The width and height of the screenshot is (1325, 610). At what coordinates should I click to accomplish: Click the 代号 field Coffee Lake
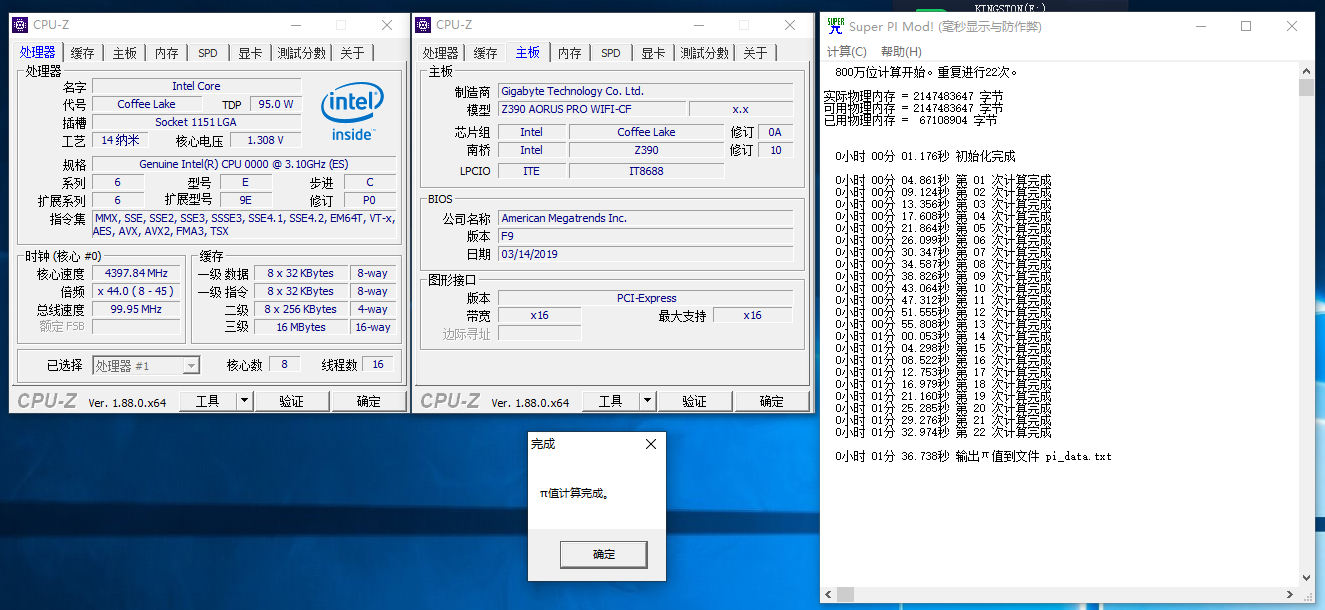(147, 104)
